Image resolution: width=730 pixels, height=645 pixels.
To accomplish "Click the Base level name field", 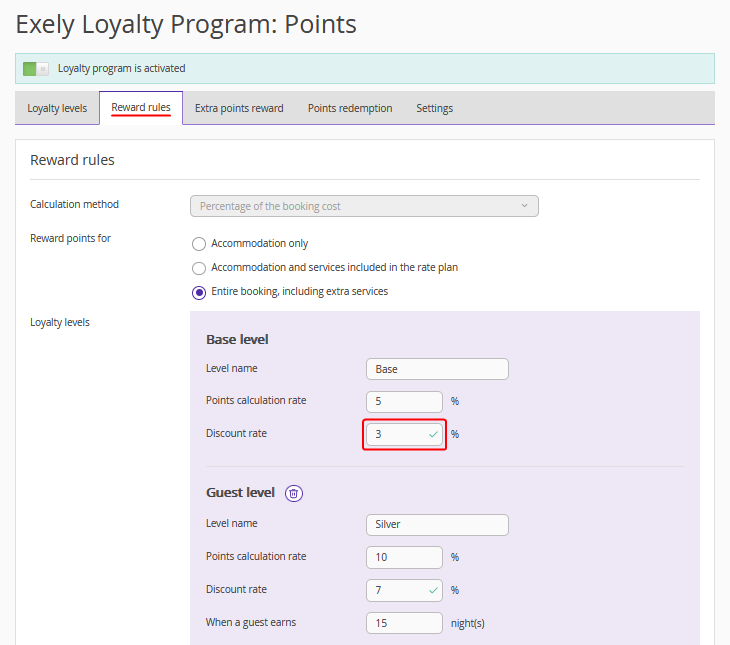I will pos(437,369).
